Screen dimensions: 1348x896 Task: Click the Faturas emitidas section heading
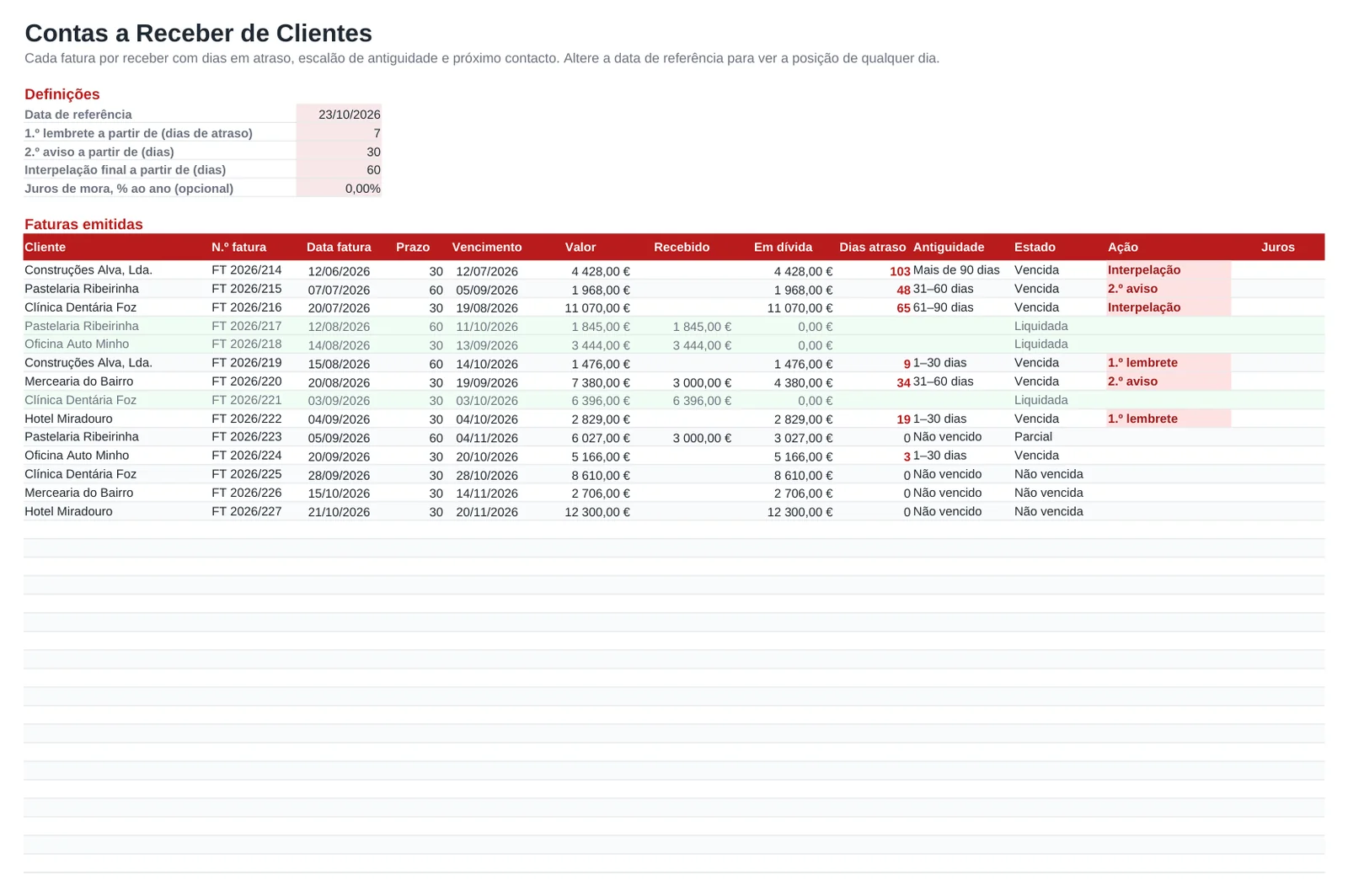coord(83,224)
